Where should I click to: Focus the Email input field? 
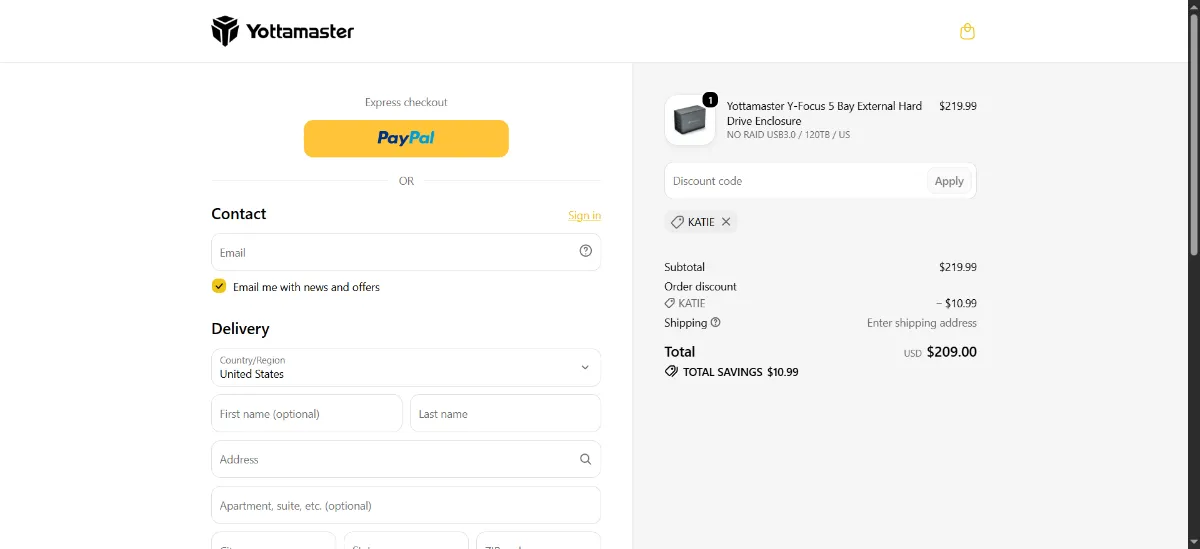[406, 252]
